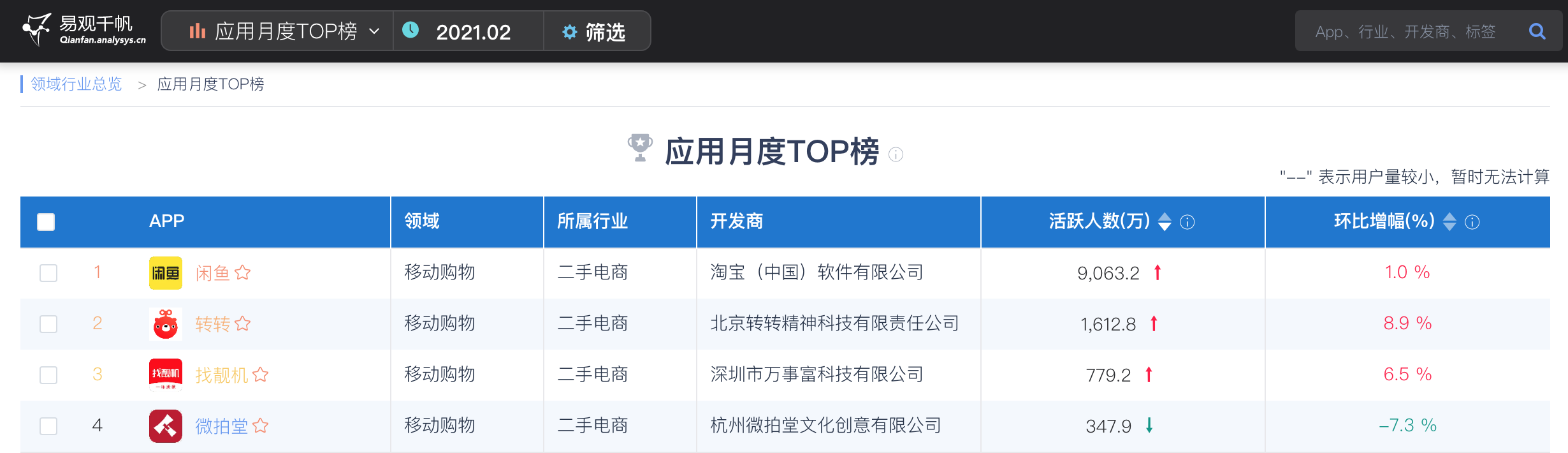Viewport: 1568px width, 453px height.
Task: Click the 347.9 active users value
Action: pos(1108,426)
